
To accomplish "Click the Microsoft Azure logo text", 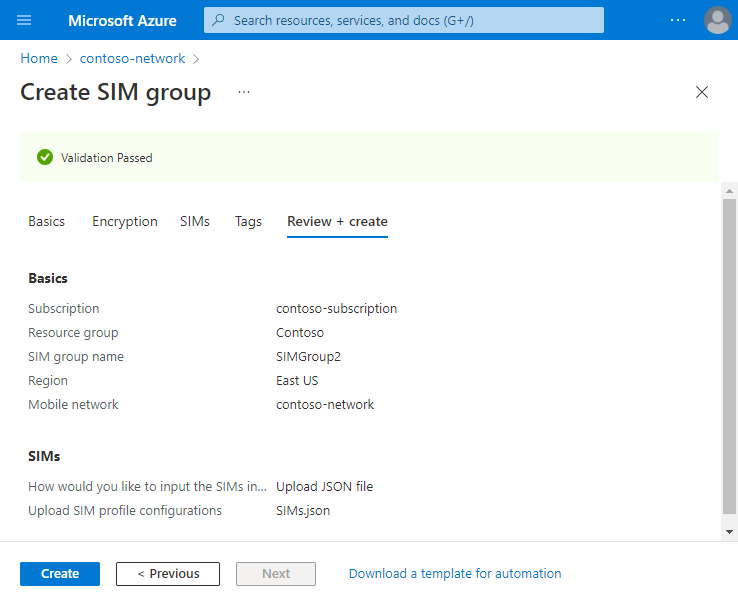I will coord(122,20).
